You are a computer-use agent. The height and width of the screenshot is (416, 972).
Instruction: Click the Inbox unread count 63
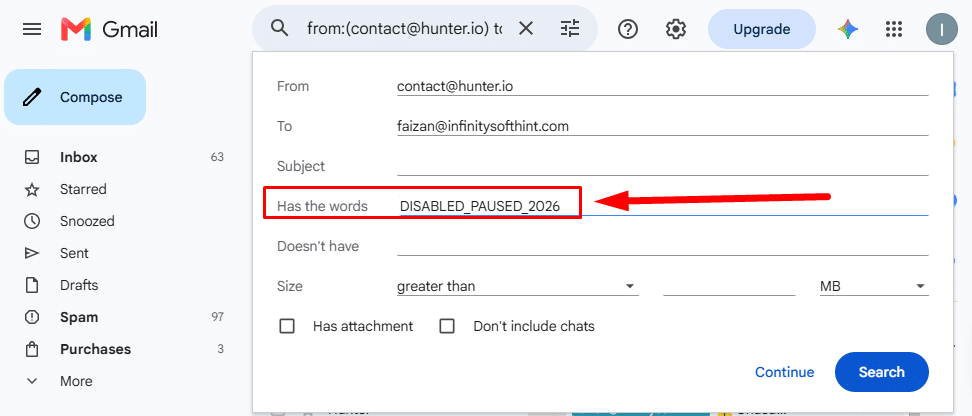(217, 157)
